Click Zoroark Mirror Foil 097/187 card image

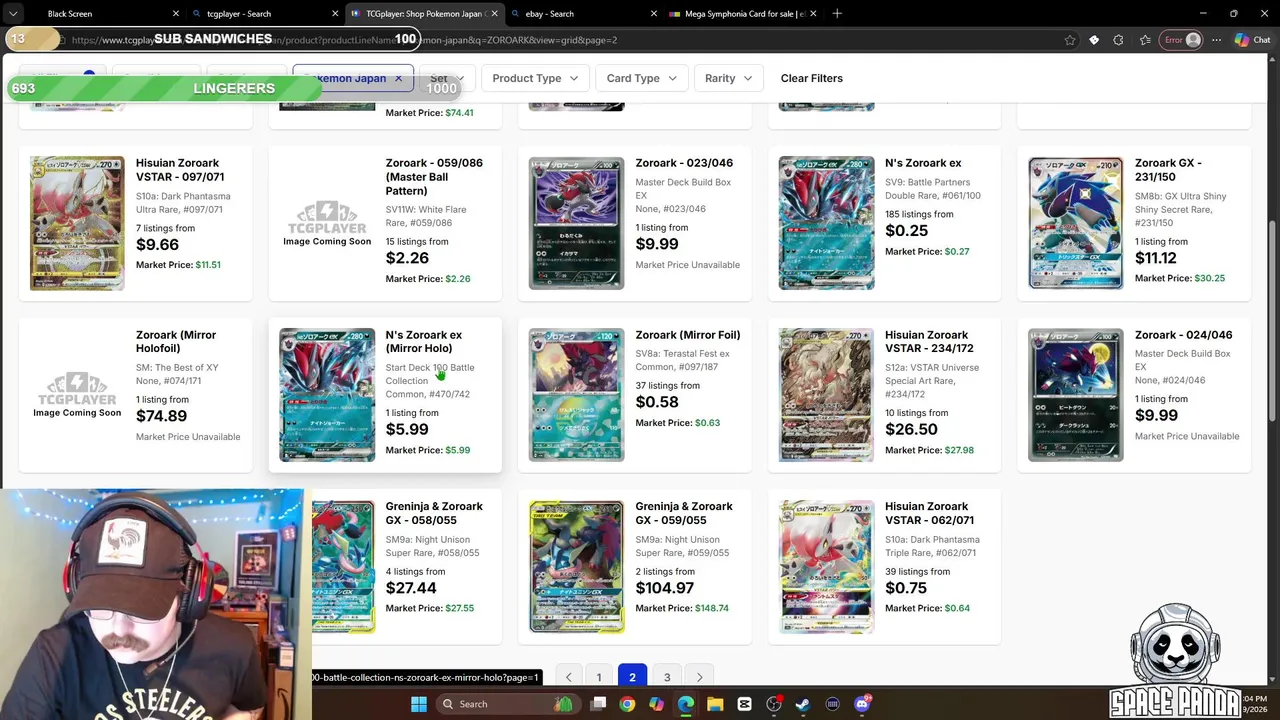(576, 395)
